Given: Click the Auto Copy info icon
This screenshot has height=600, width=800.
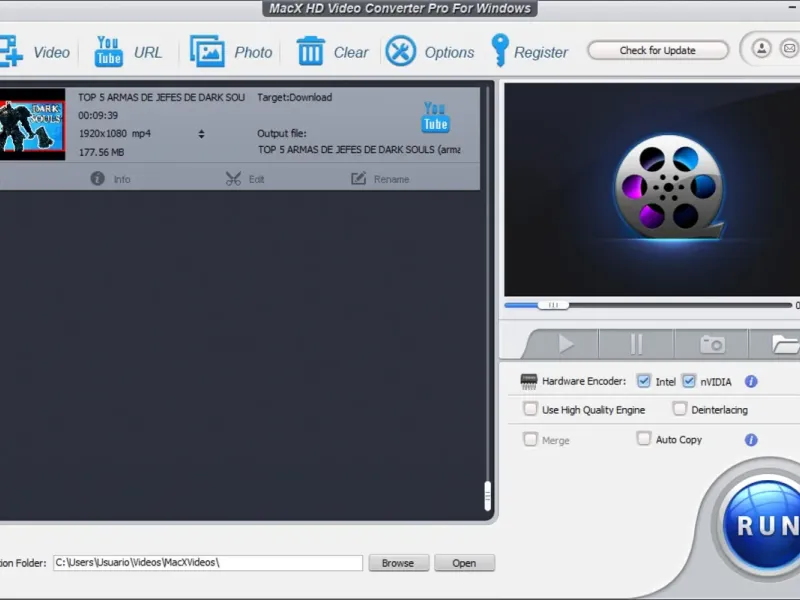Looking at the screenshot, I should click(751, 439).
